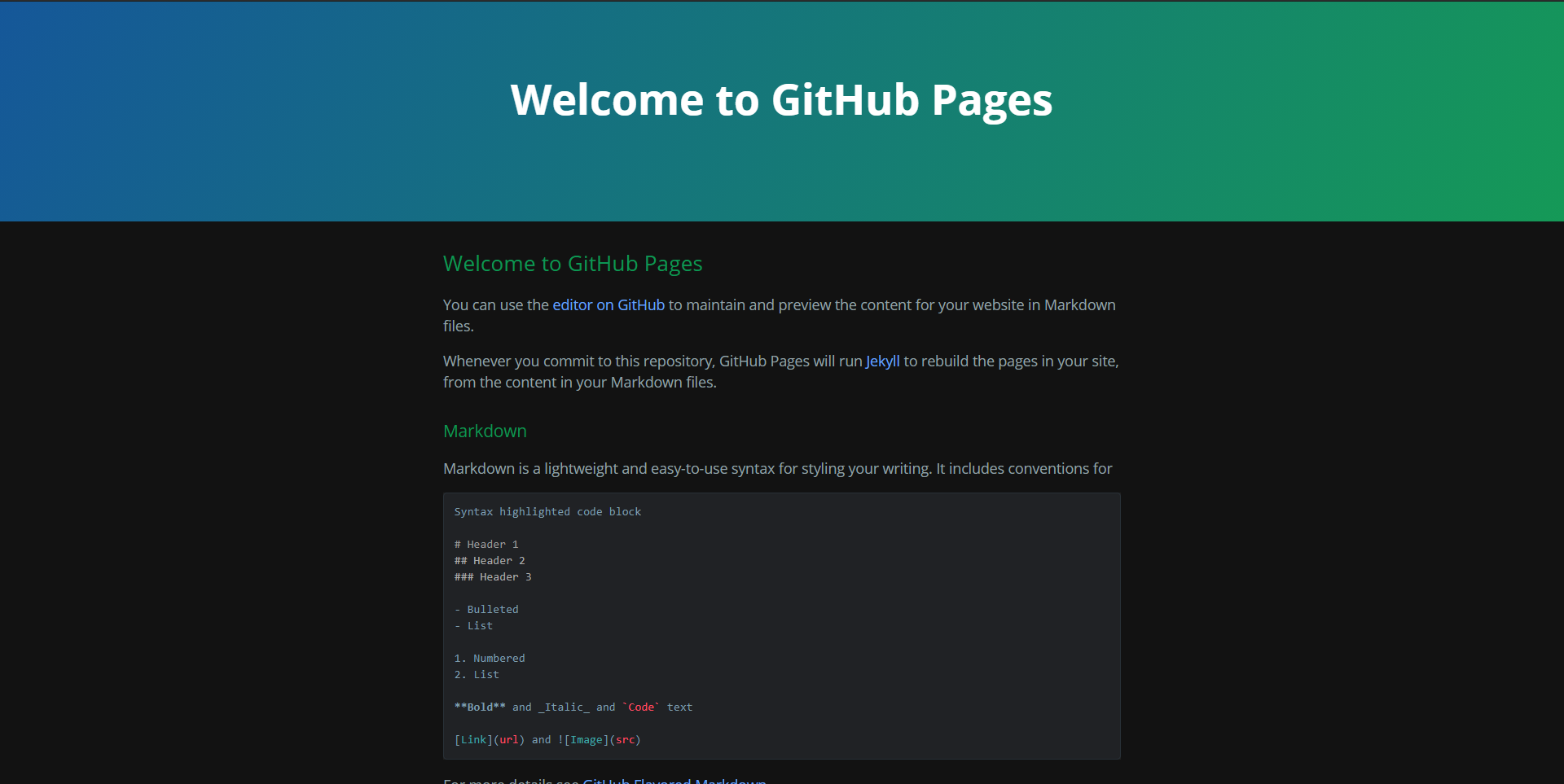Select the green 'Welcome to GitHub Pages' section heading
1564x784 pixels.
(x=572, y=264)
